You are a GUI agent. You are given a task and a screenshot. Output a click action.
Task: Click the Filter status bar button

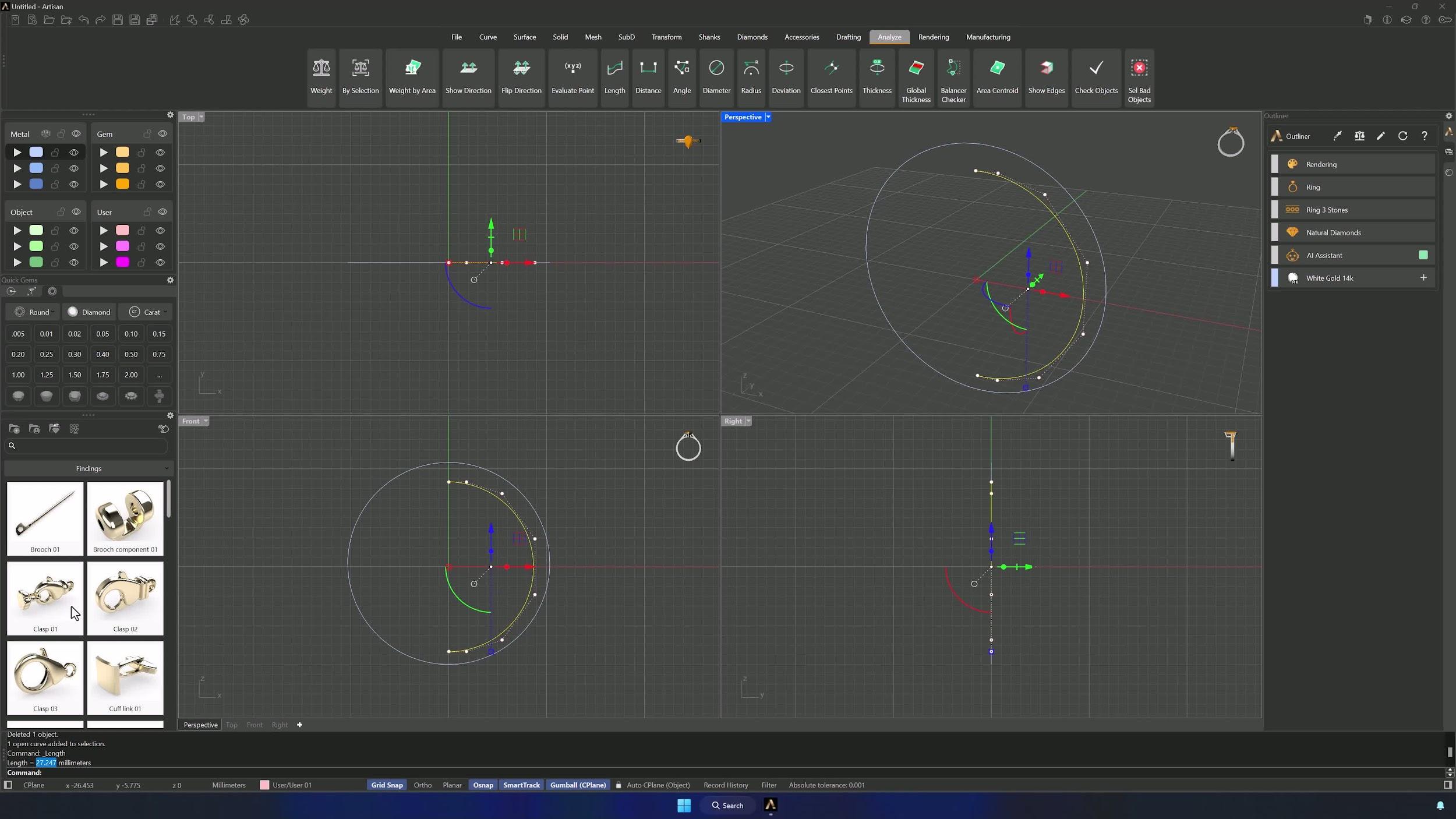click(x=769, y=785)
